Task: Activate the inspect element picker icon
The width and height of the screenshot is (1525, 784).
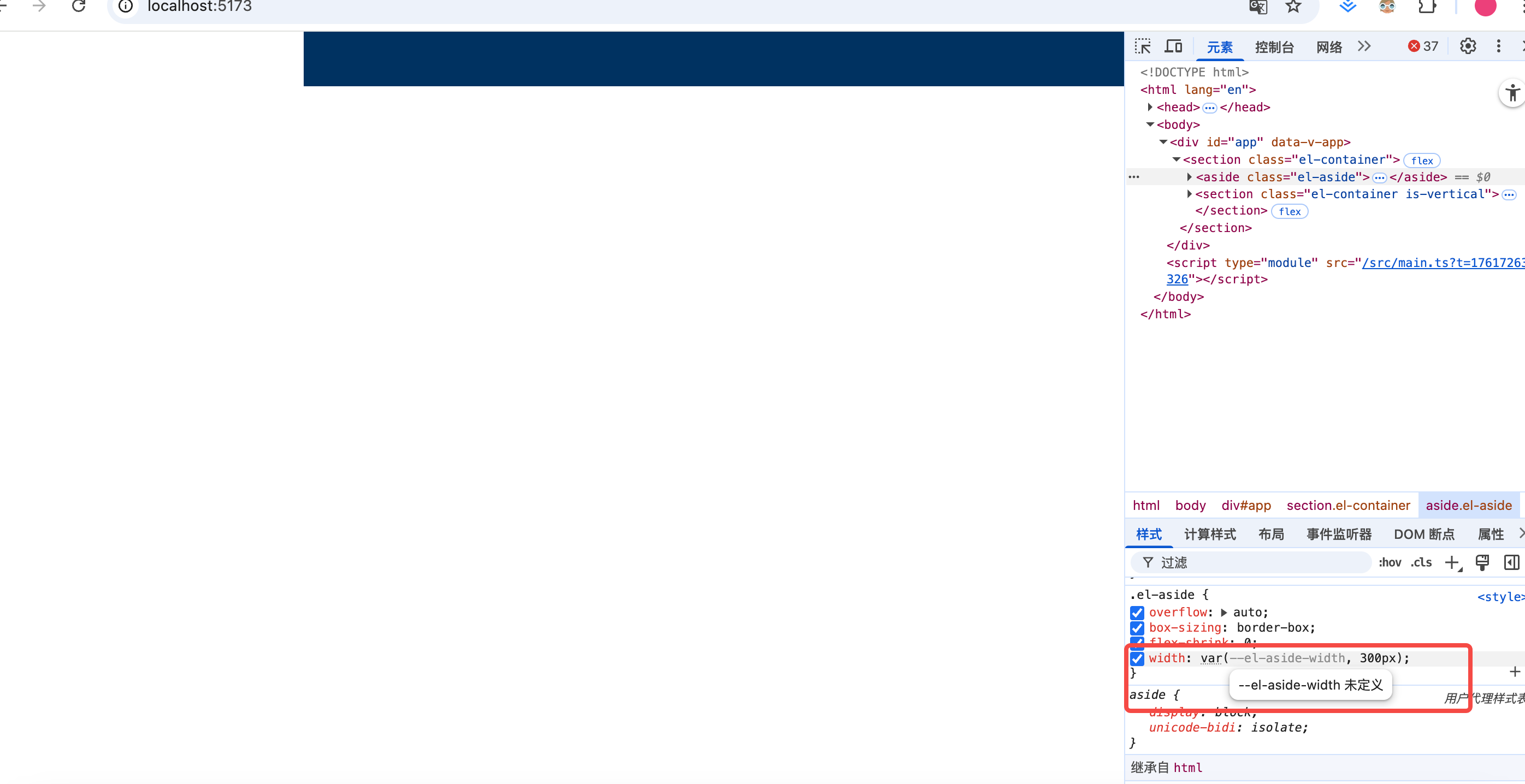Action: tap(1143, 46)
